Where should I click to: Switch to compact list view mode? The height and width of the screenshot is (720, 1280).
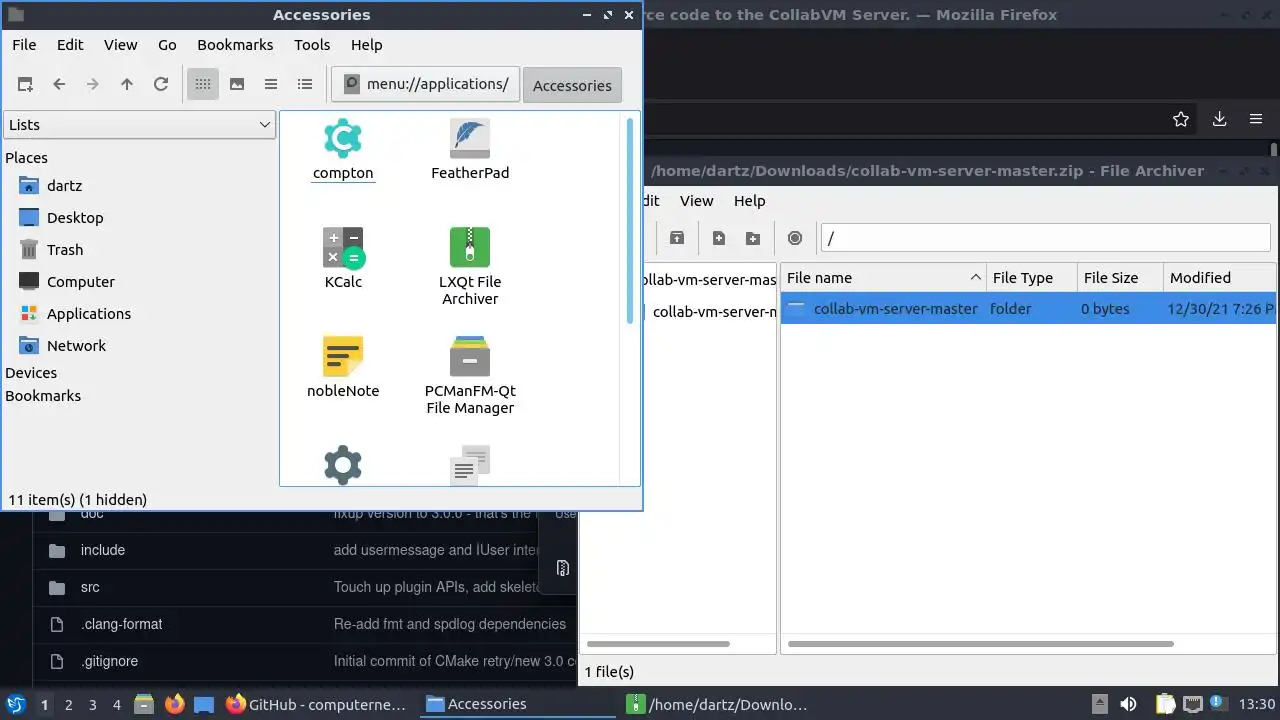271,85
